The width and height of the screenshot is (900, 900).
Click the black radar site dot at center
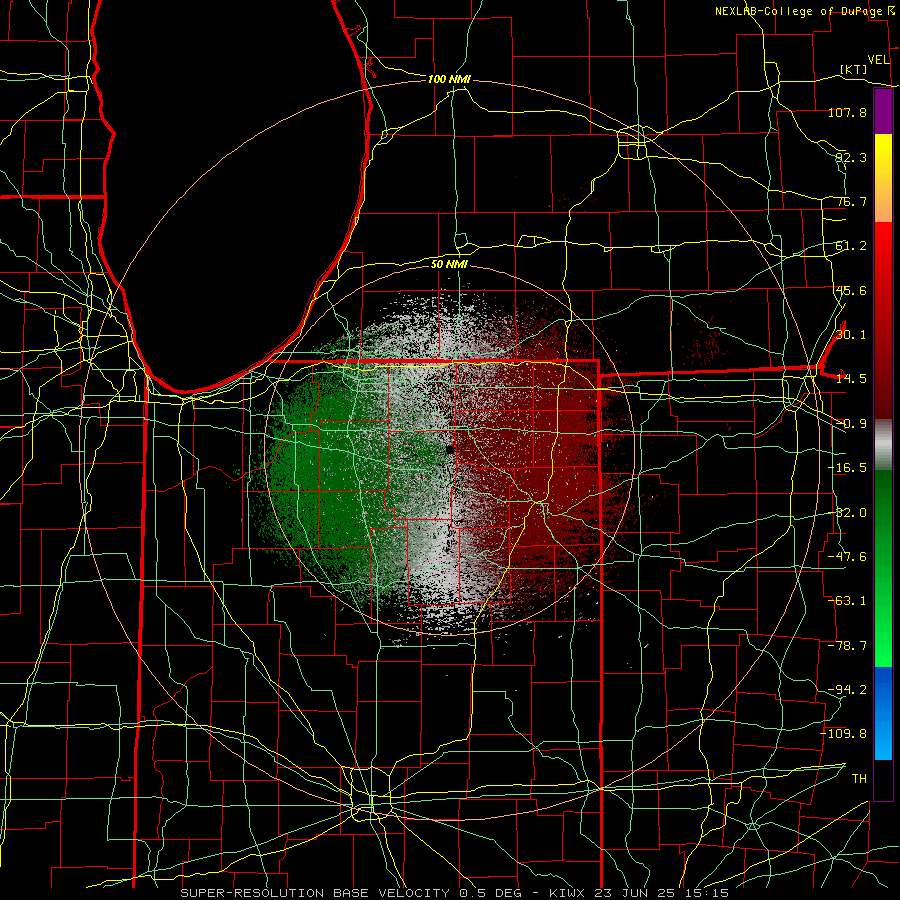pyautogui.click(x=451, y=449)
